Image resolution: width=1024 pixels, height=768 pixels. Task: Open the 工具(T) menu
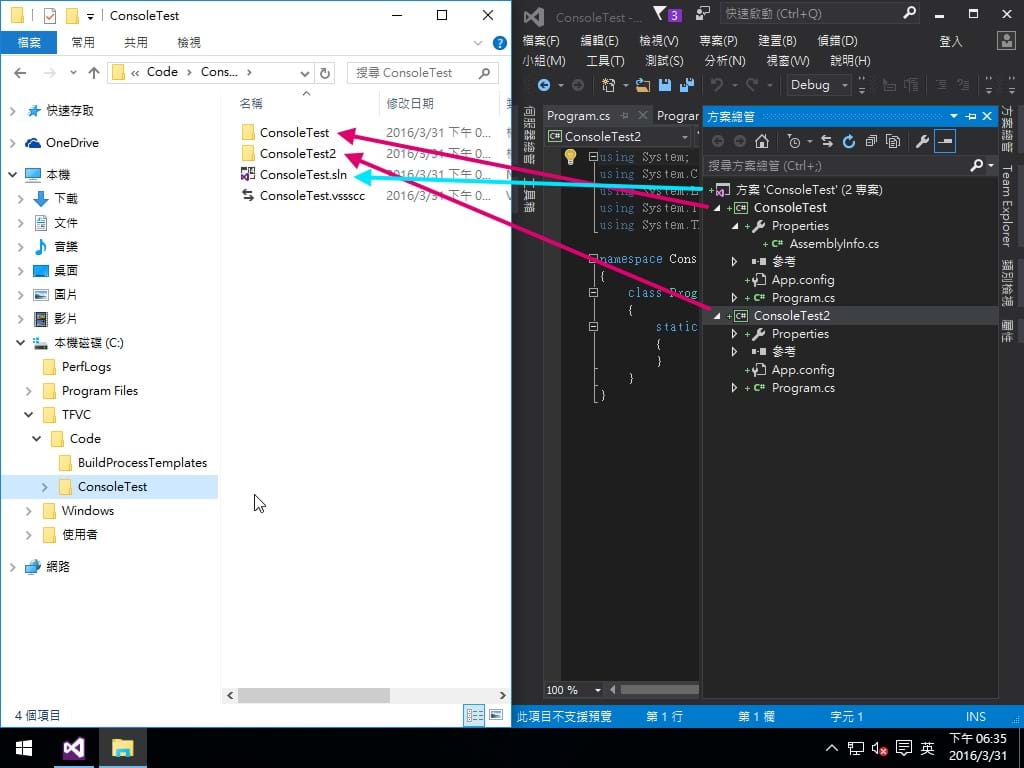[x=605, y=61]
